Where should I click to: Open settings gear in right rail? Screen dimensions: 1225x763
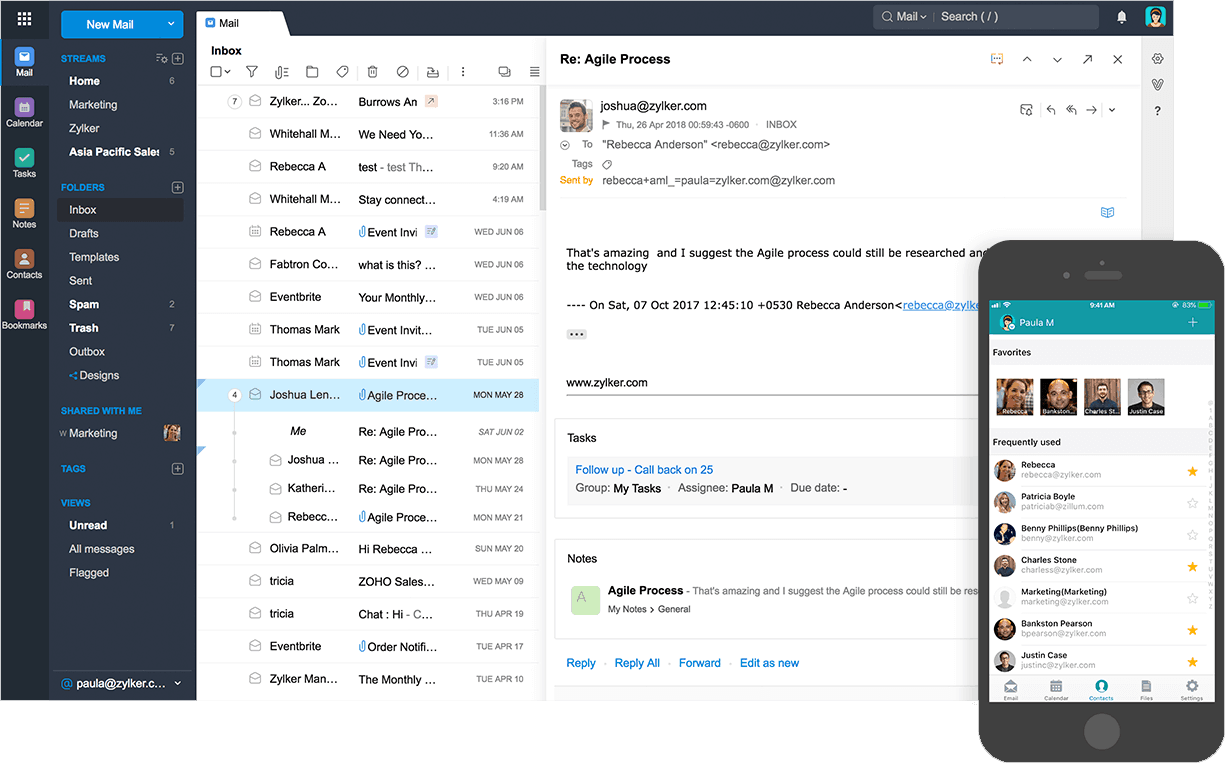[1157, 59]
